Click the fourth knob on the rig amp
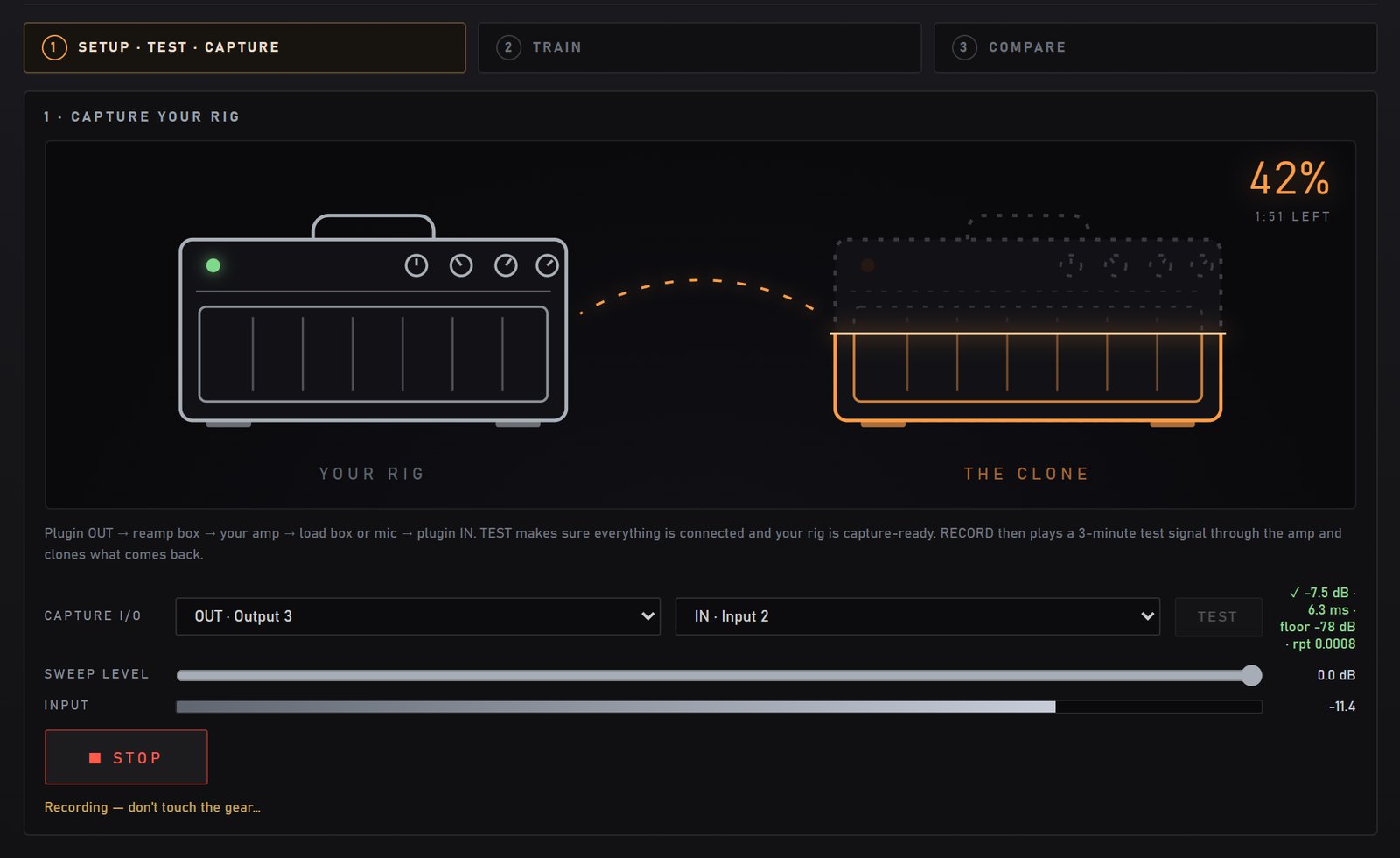 (548, 265)
